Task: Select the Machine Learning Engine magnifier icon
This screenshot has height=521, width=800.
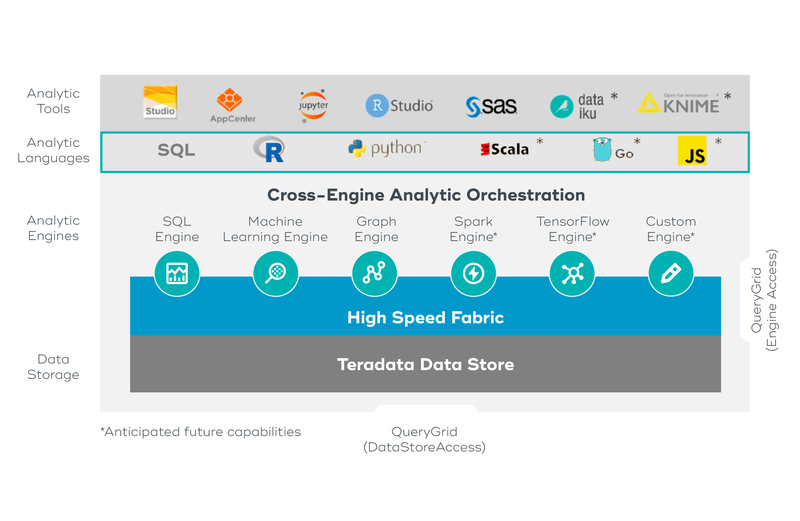Action: 275,273
